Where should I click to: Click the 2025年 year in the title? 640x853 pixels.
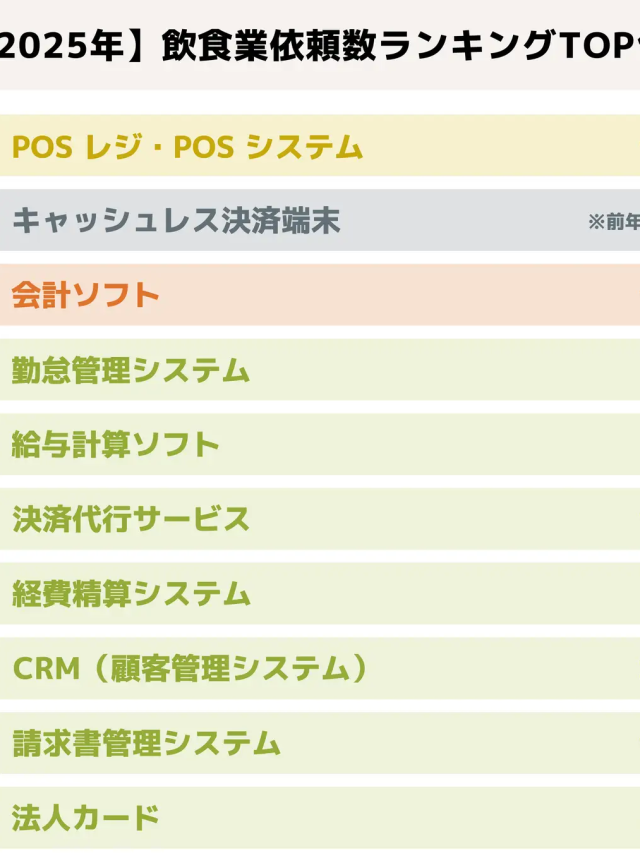pyautogui.click(x=63, y=45)
